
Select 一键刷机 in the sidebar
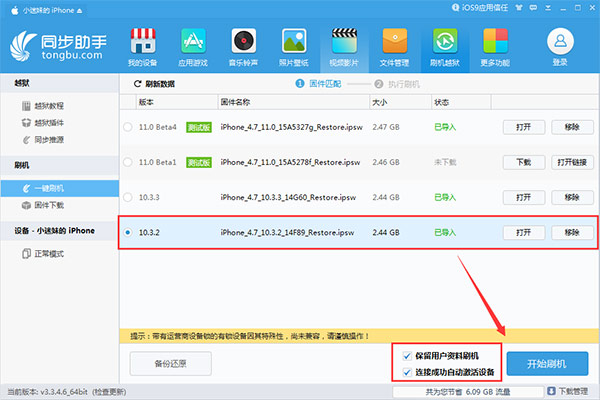(60, 188)
